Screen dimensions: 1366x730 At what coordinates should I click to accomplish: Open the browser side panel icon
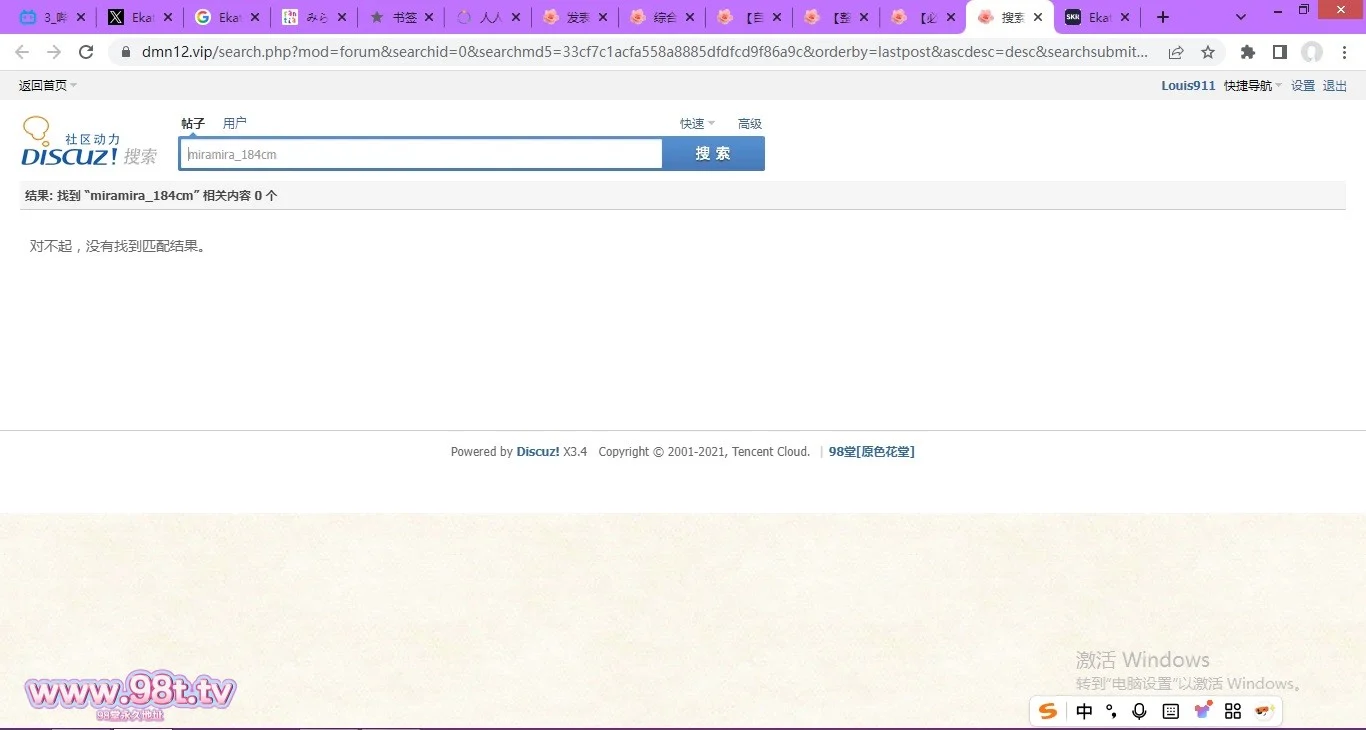(1279, 52)
